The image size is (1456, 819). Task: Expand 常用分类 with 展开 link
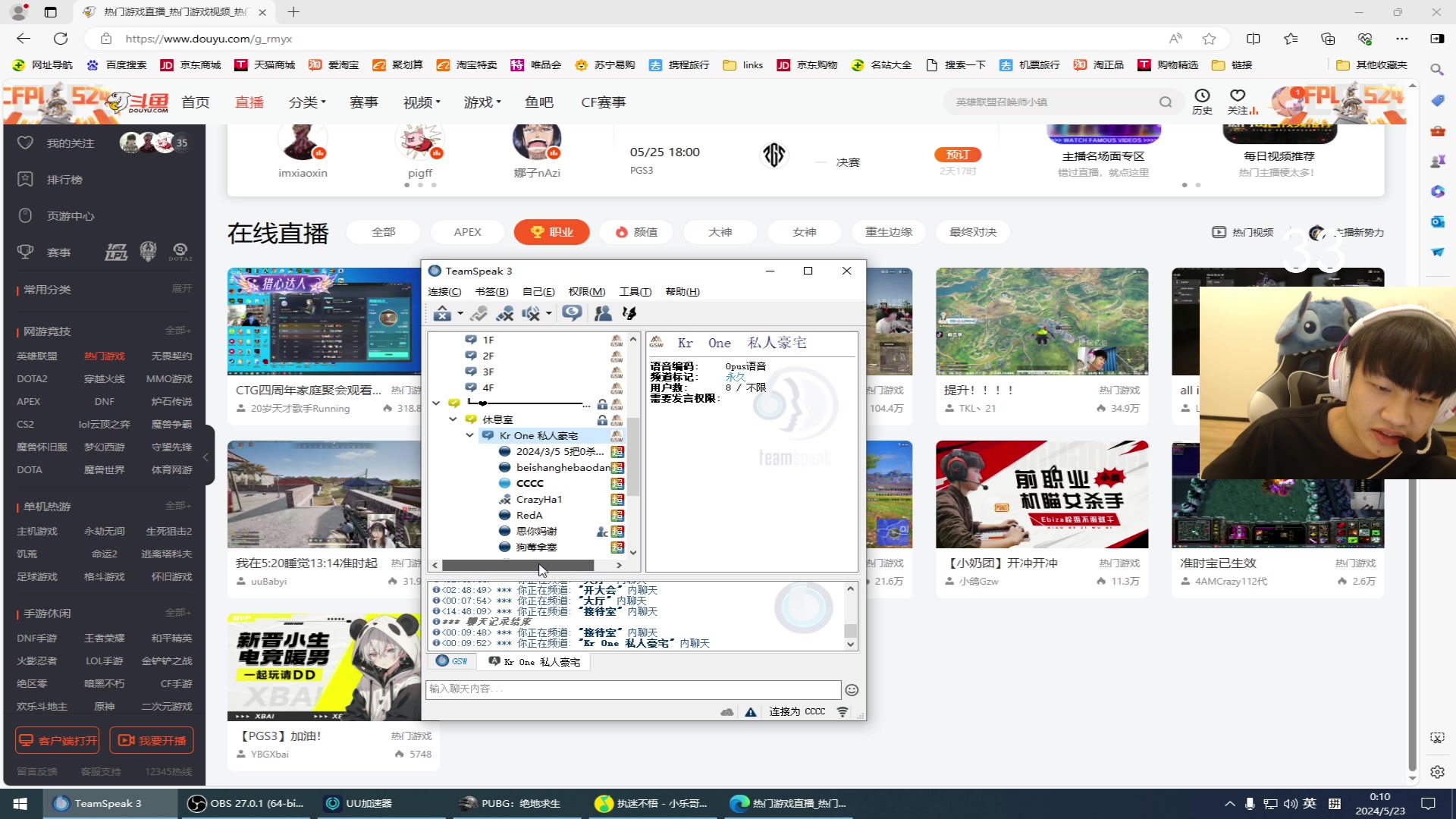[x=181, y=289]
